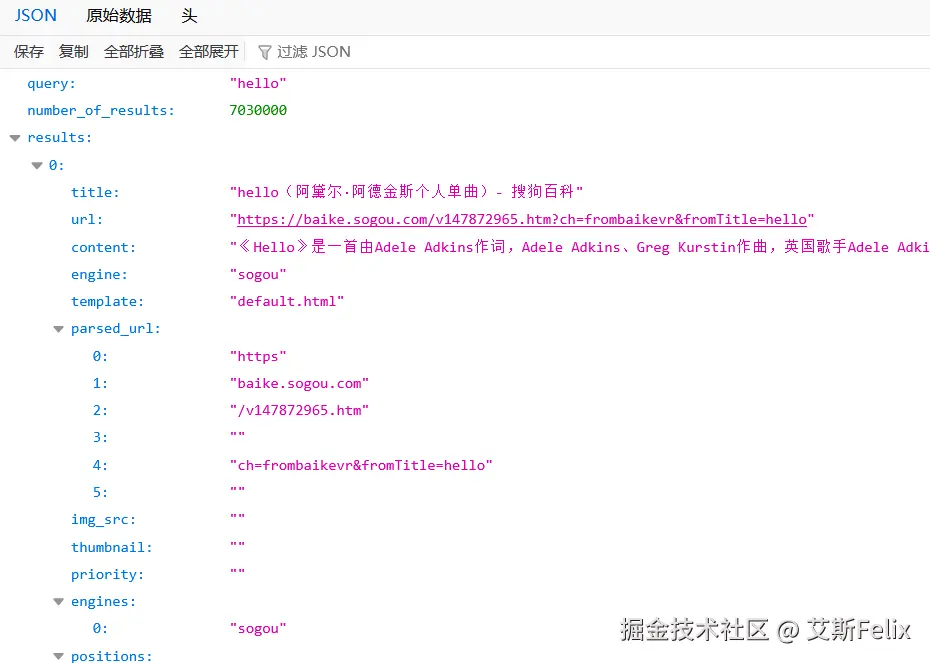Image resolution: width=930 pixels, height=663 pixels.
Task: Select the number_of_results key
Action: click(101, 110)
